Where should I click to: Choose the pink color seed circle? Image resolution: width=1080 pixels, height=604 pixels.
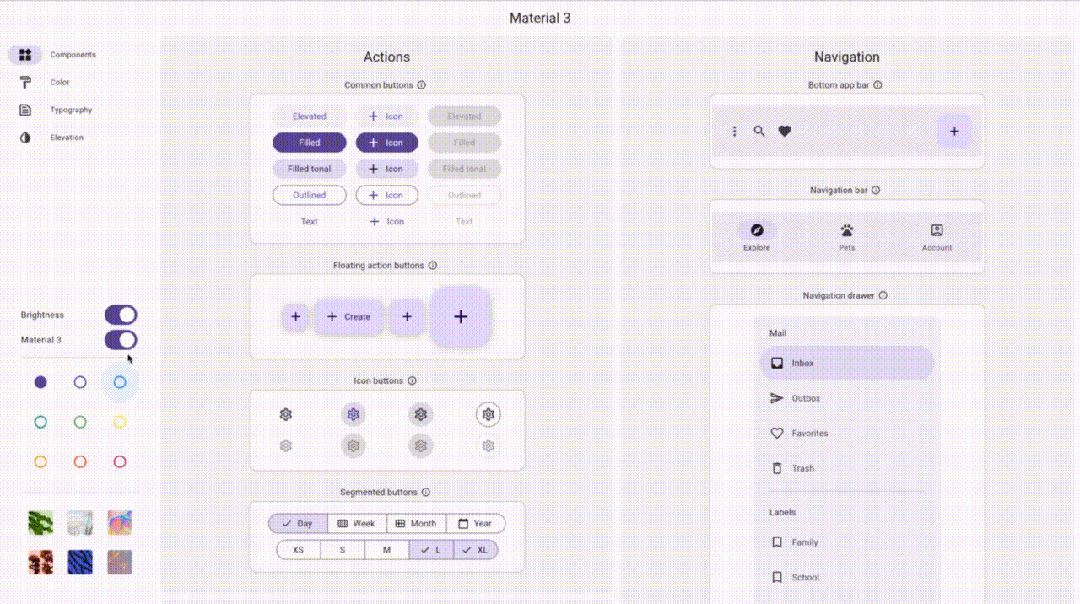tap(120, 461)
